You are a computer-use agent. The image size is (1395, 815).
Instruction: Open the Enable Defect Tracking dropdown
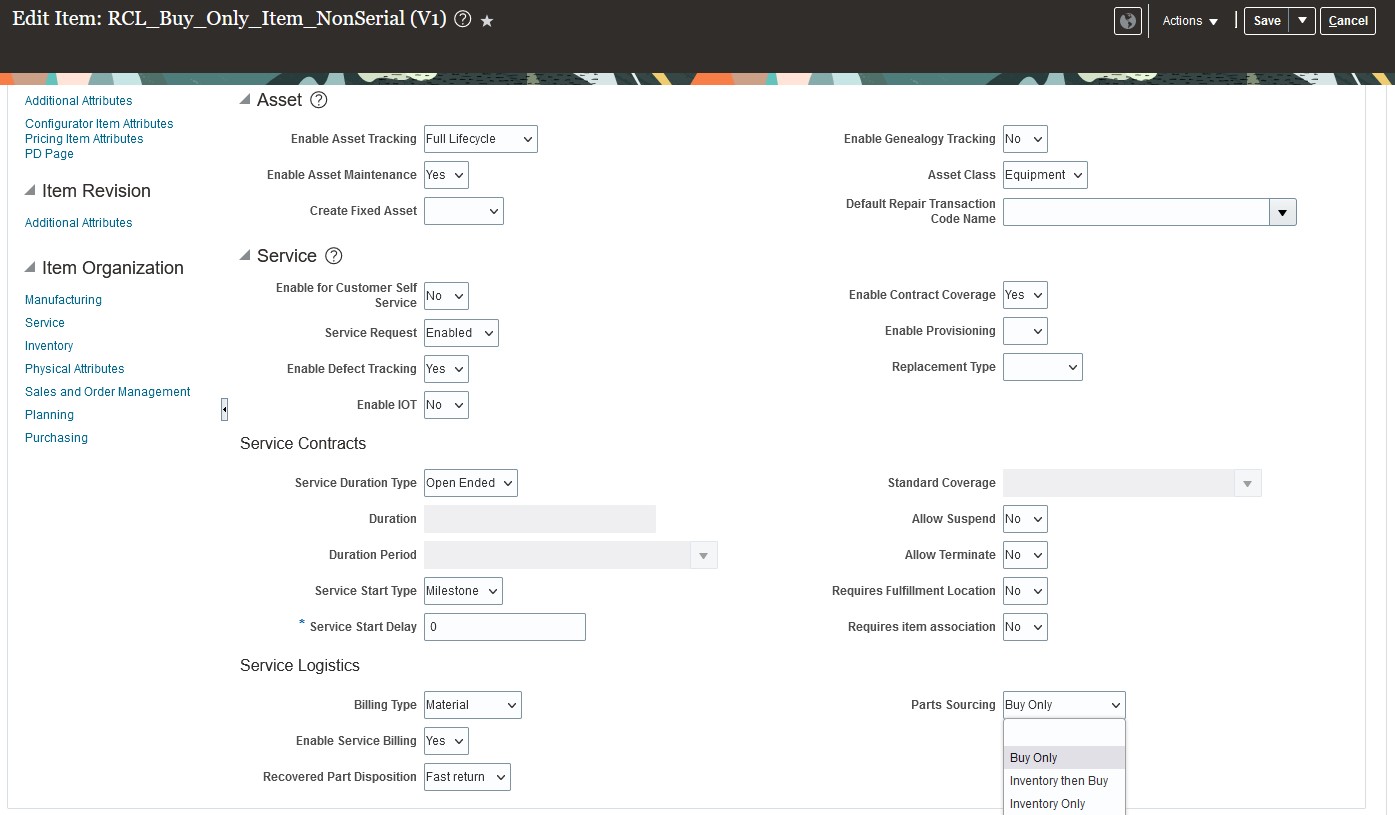coord(446,369)
